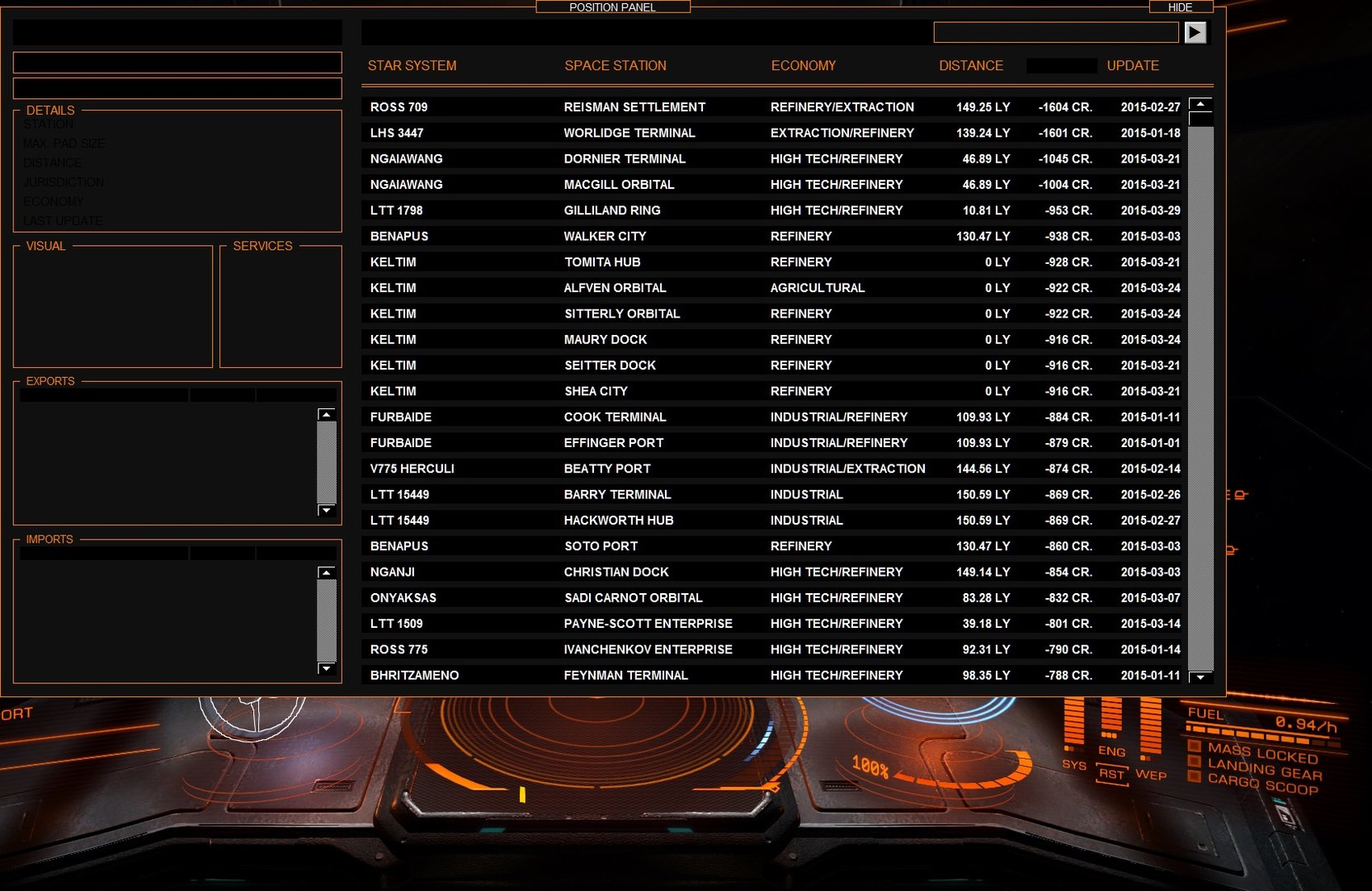The image size is (1372, 891).
Task: Click Exports list scroll down arrow
Action: coord(327,510)
